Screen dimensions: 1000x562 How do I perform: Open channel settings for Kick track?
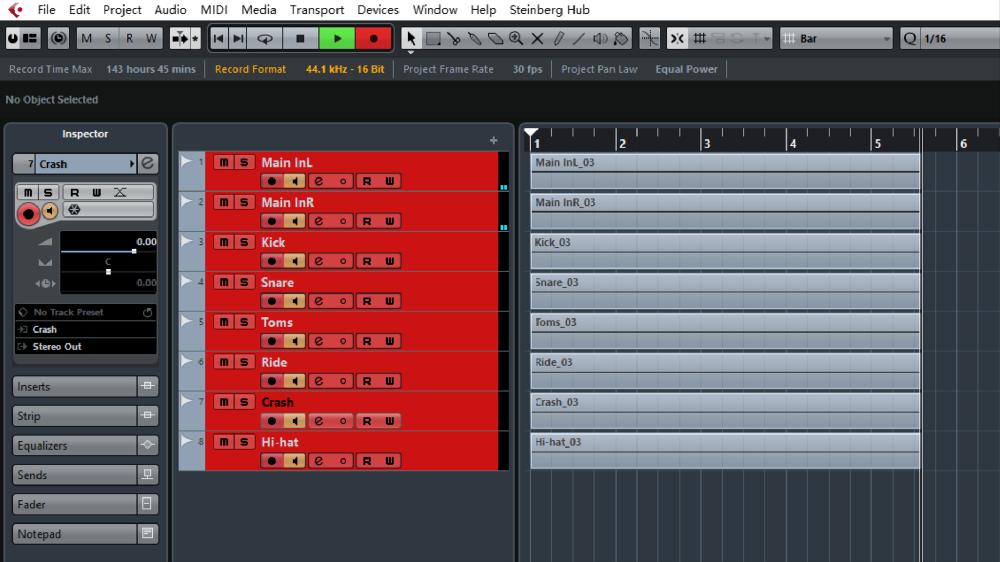coord(318,261)
